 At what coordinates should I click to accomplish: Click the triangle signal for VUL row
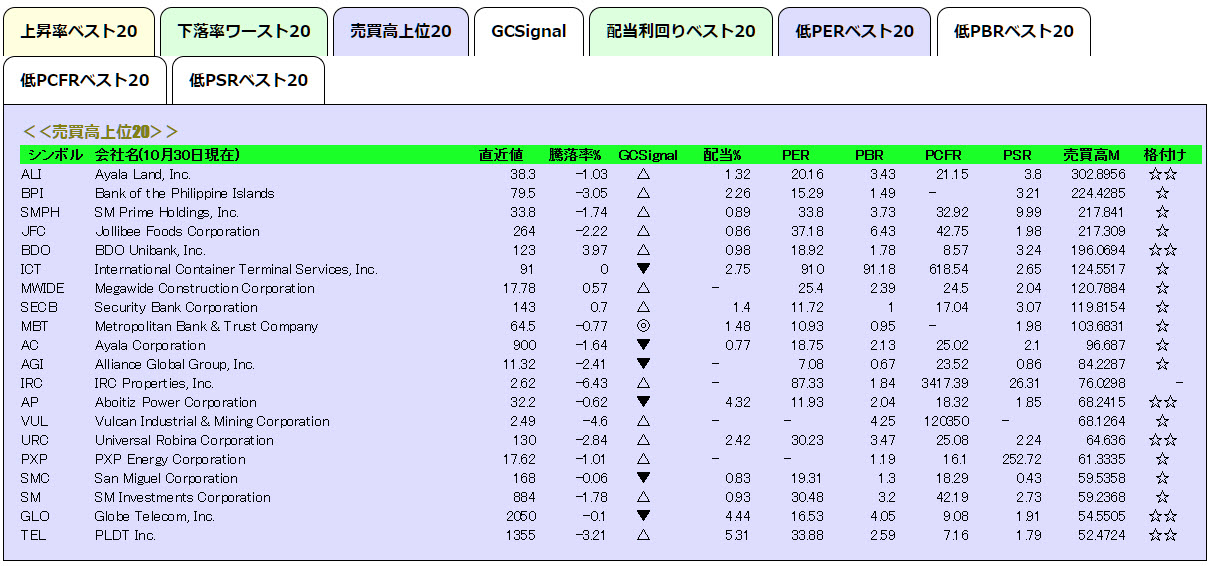point(643,421)
